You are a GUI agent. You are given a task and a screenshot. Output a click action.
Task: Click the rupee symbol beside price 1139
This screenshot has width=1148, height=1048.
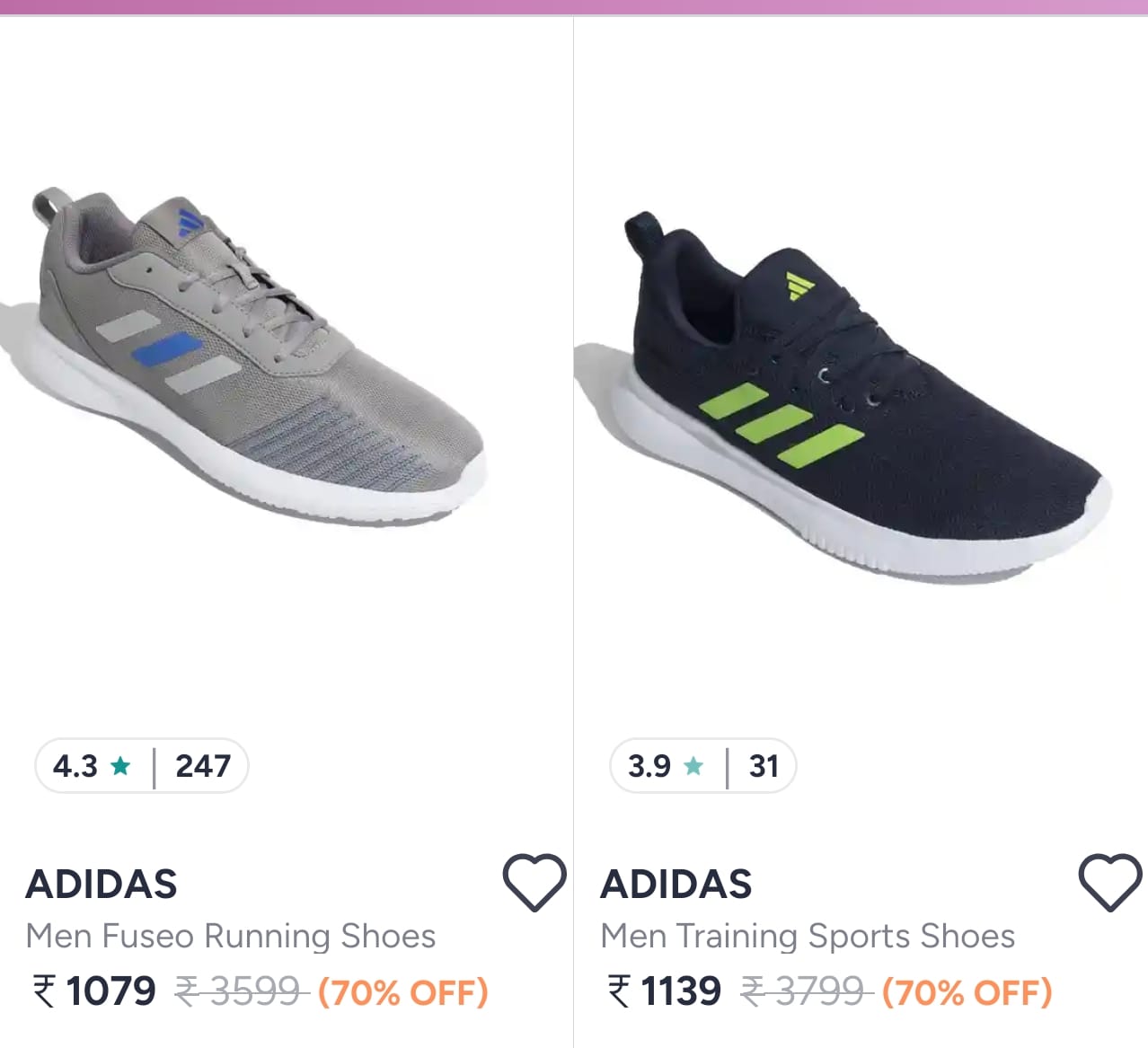615,992
